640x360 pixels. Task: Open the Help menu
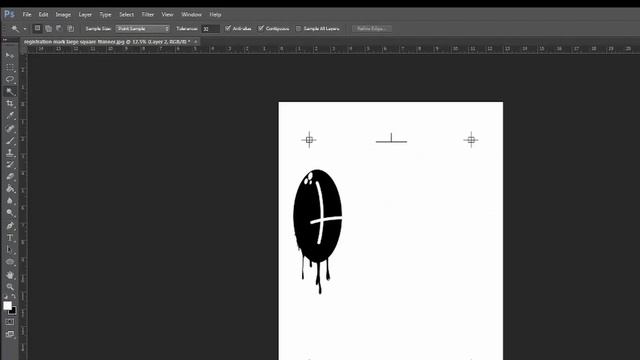pos(215,14)
